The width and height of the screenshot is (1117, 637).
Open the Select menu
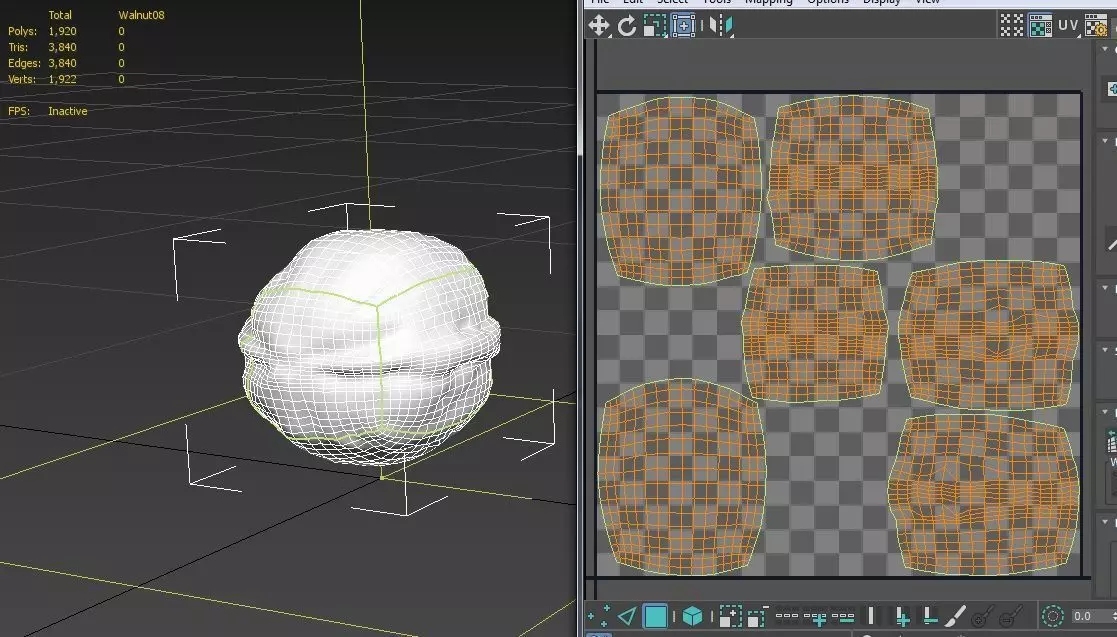(x=672, y=2)
